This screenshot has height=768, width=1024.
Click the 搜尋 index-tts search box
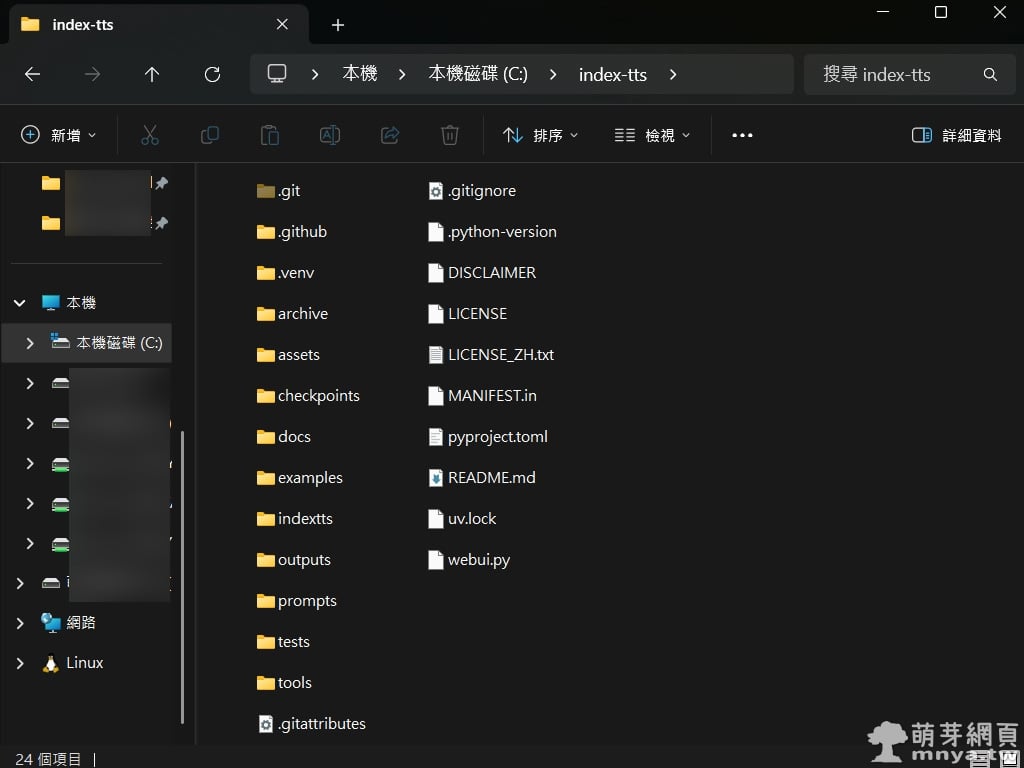pyautogui.click(x=895, y=75)
